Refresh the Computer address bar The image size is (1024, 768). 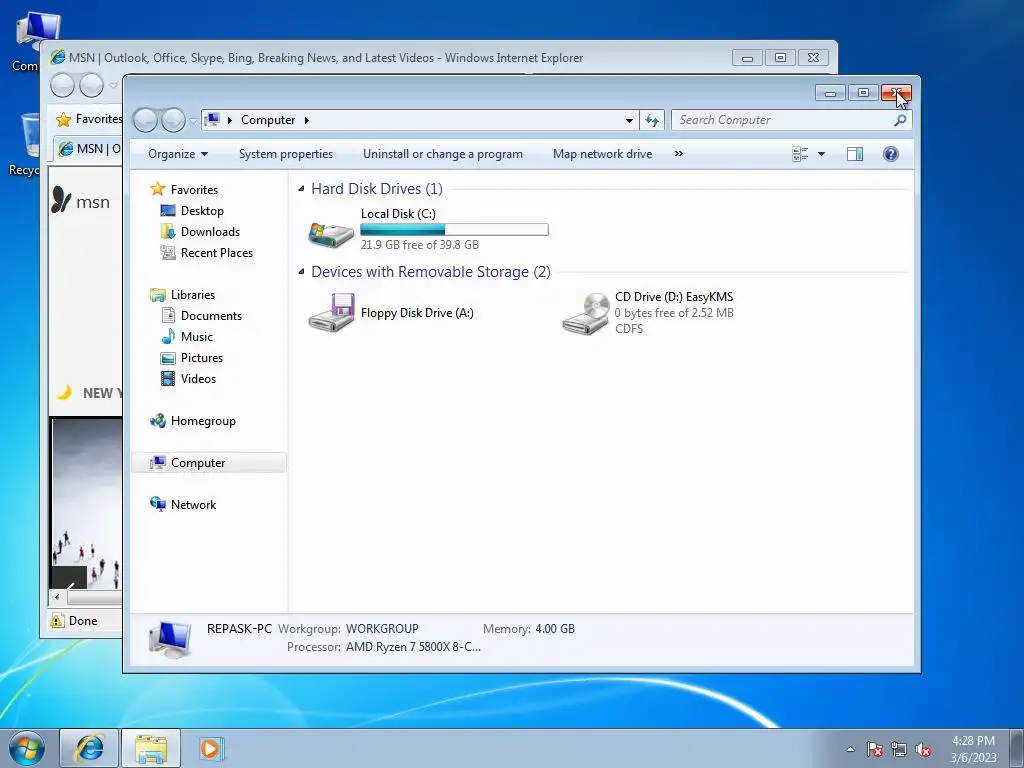(x=652, y=120)
